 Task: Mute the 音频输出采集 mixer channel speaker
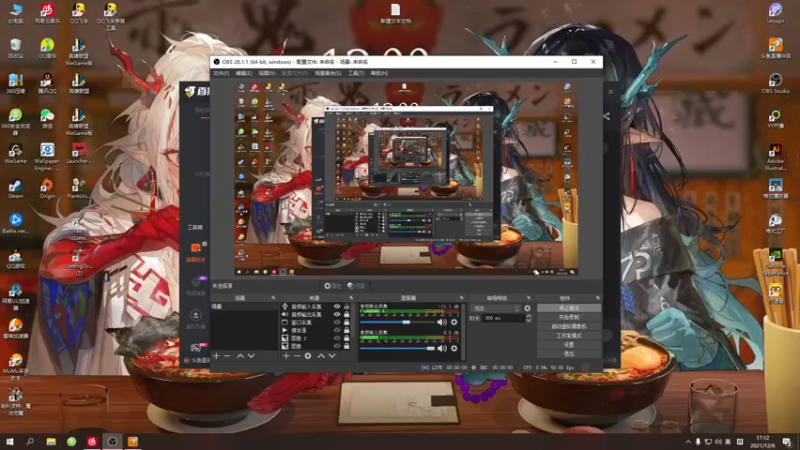tap(442, 322)
